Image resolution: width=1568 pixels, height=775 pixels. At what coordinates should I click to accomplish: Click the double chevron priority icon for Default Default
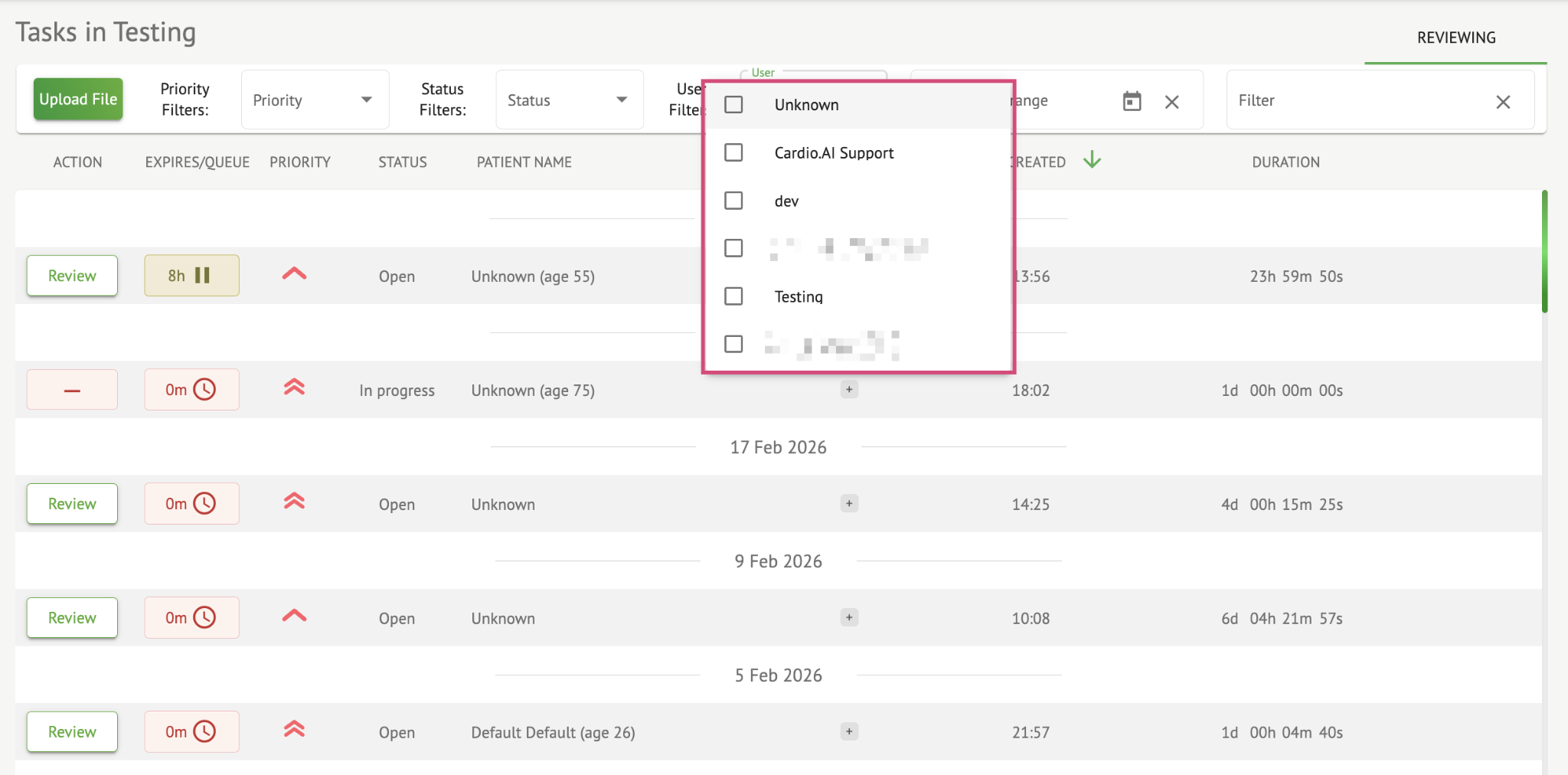click(x=294, y=730)
